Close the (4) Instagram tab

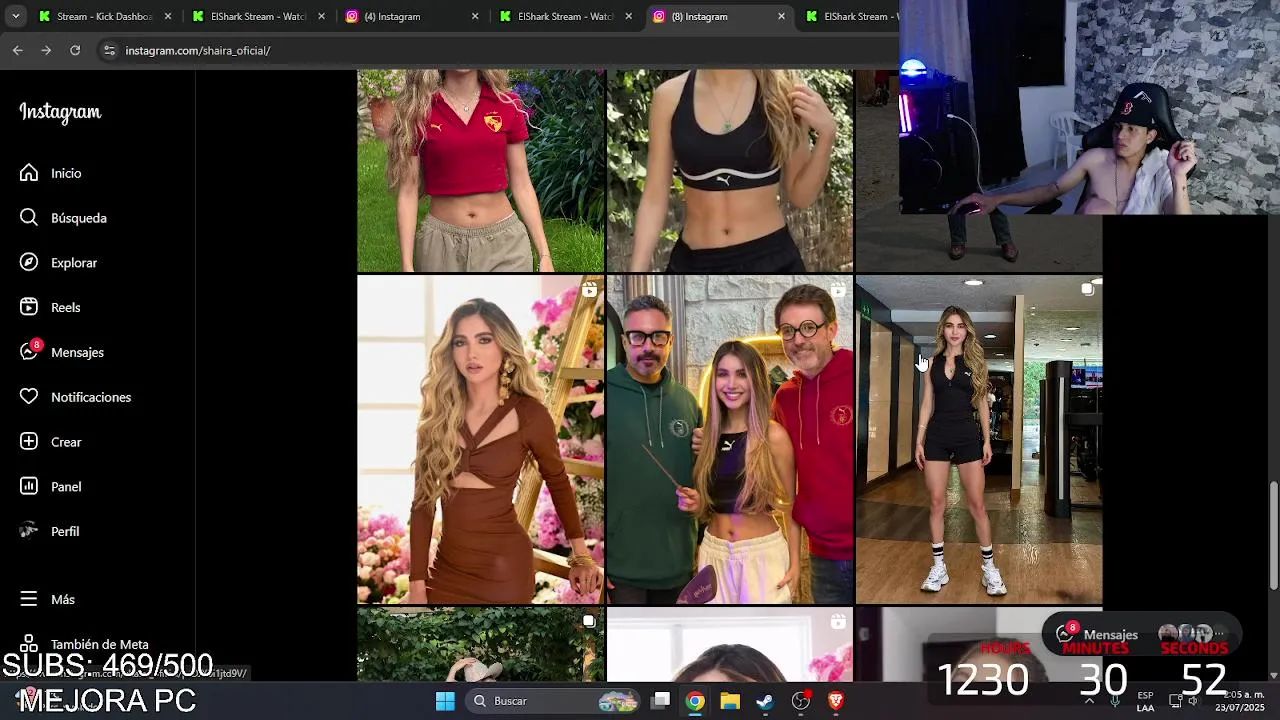click(475, 16)
